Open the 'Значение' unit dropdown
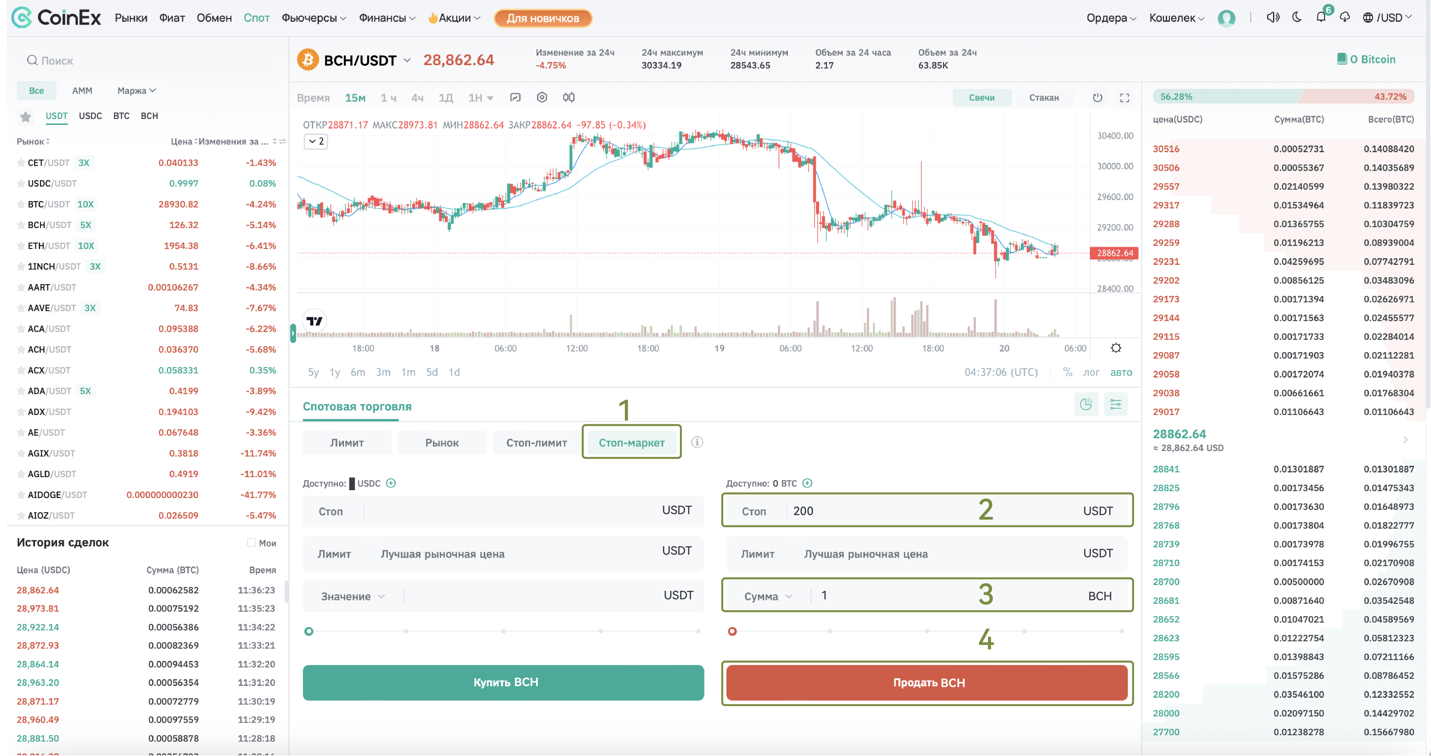 (353, 597)
